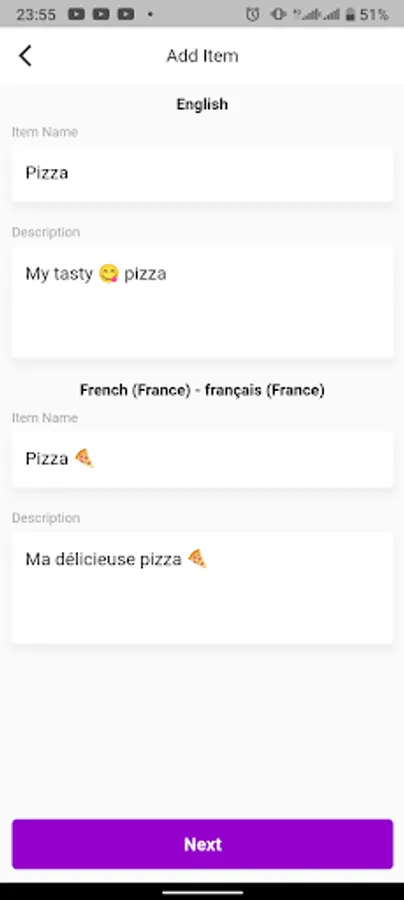Focus the English Item Name field

[203, 173]
